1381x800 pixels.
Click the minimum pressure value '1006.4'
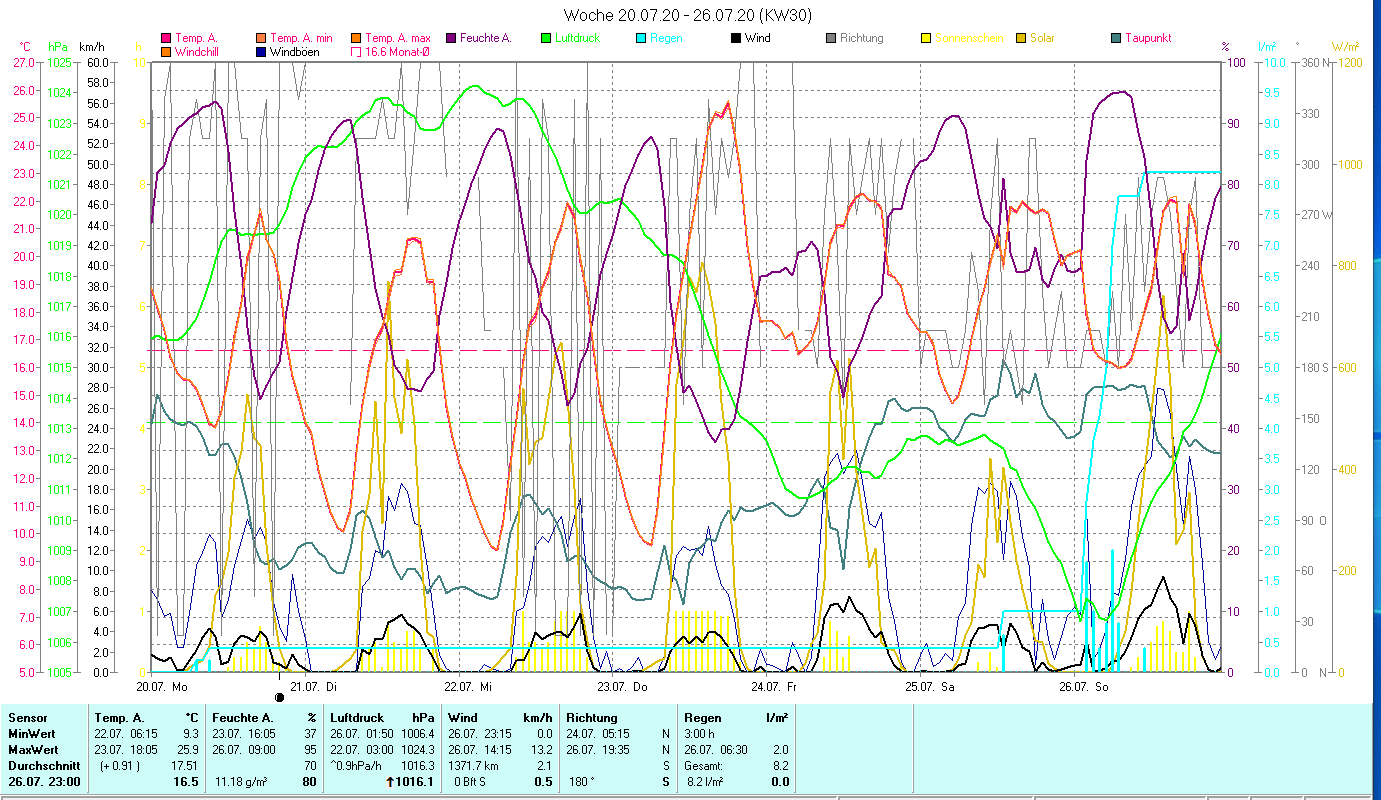click(417, 734)
